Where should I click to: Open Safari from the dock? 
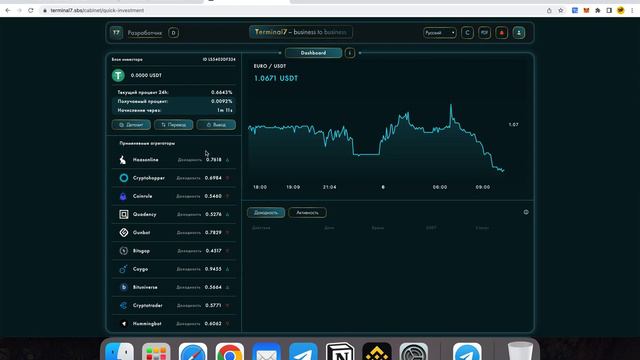193,351
